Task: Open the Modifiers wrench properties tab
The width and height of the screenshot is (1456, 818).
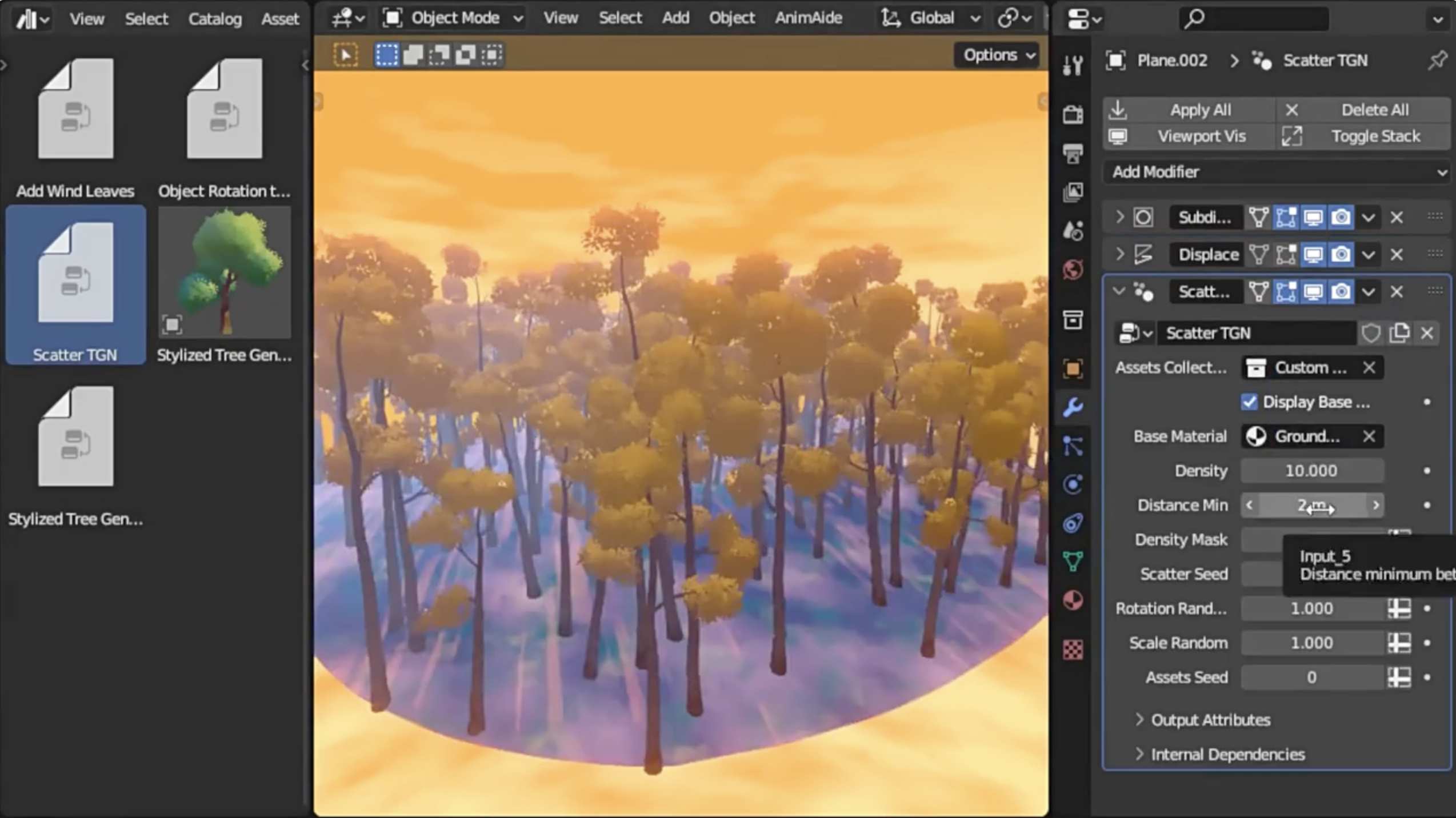Action: point(1073,407)
